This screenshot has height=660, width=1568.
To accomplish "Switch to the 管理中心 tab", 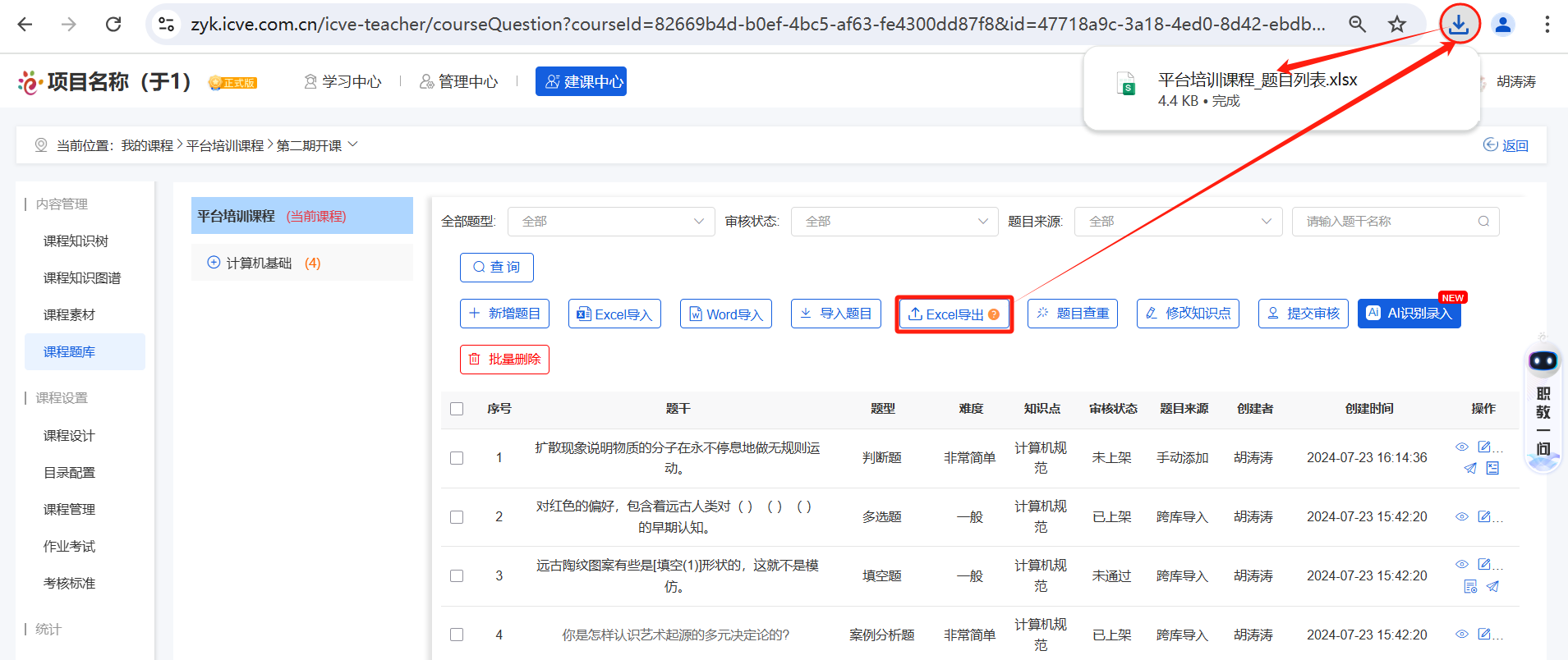I will 459,81.
